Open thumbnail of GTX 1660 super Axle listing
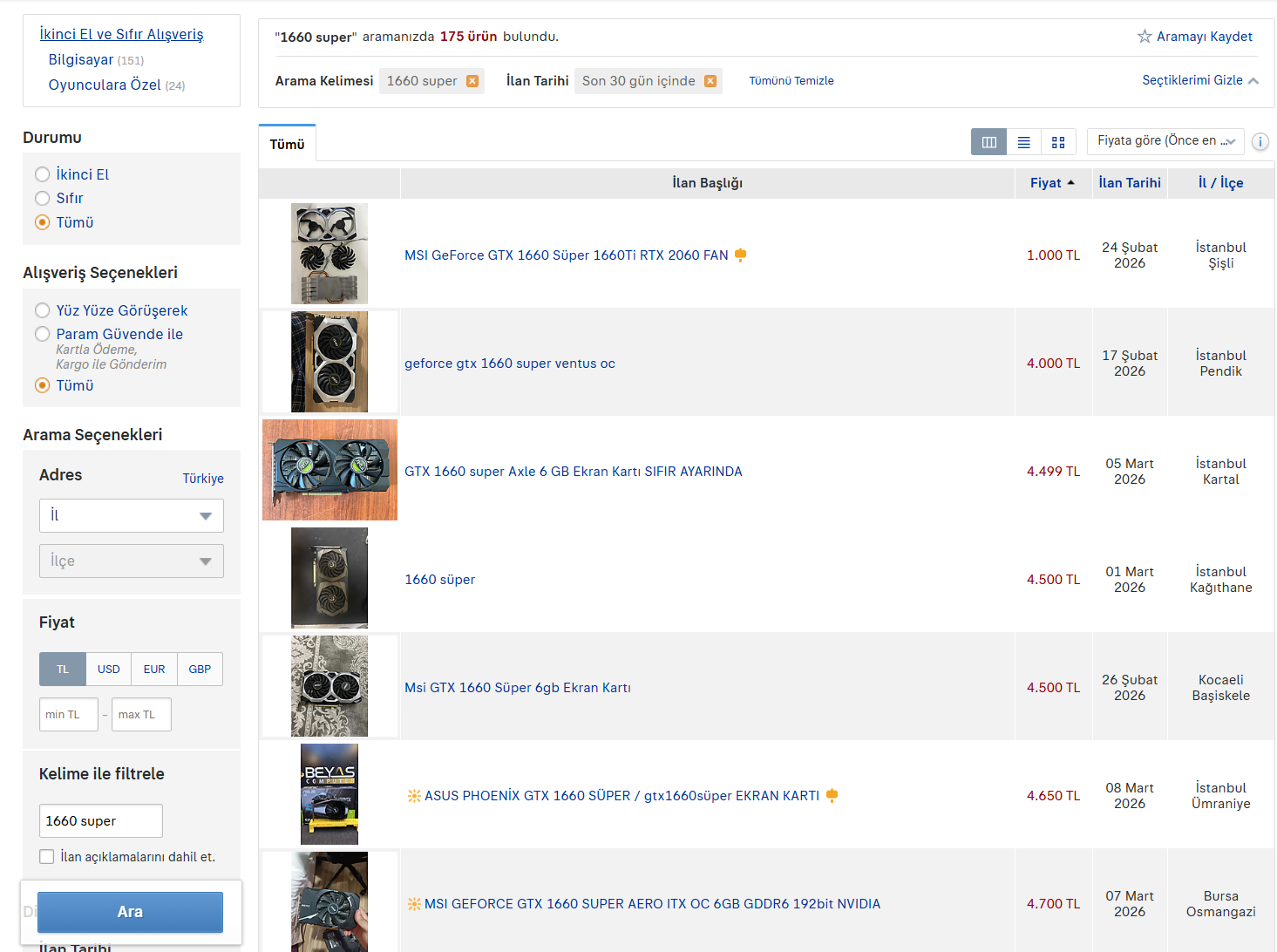Viewport: 1277px width, 952px height. pyautogui.click(x=329, y=470)
